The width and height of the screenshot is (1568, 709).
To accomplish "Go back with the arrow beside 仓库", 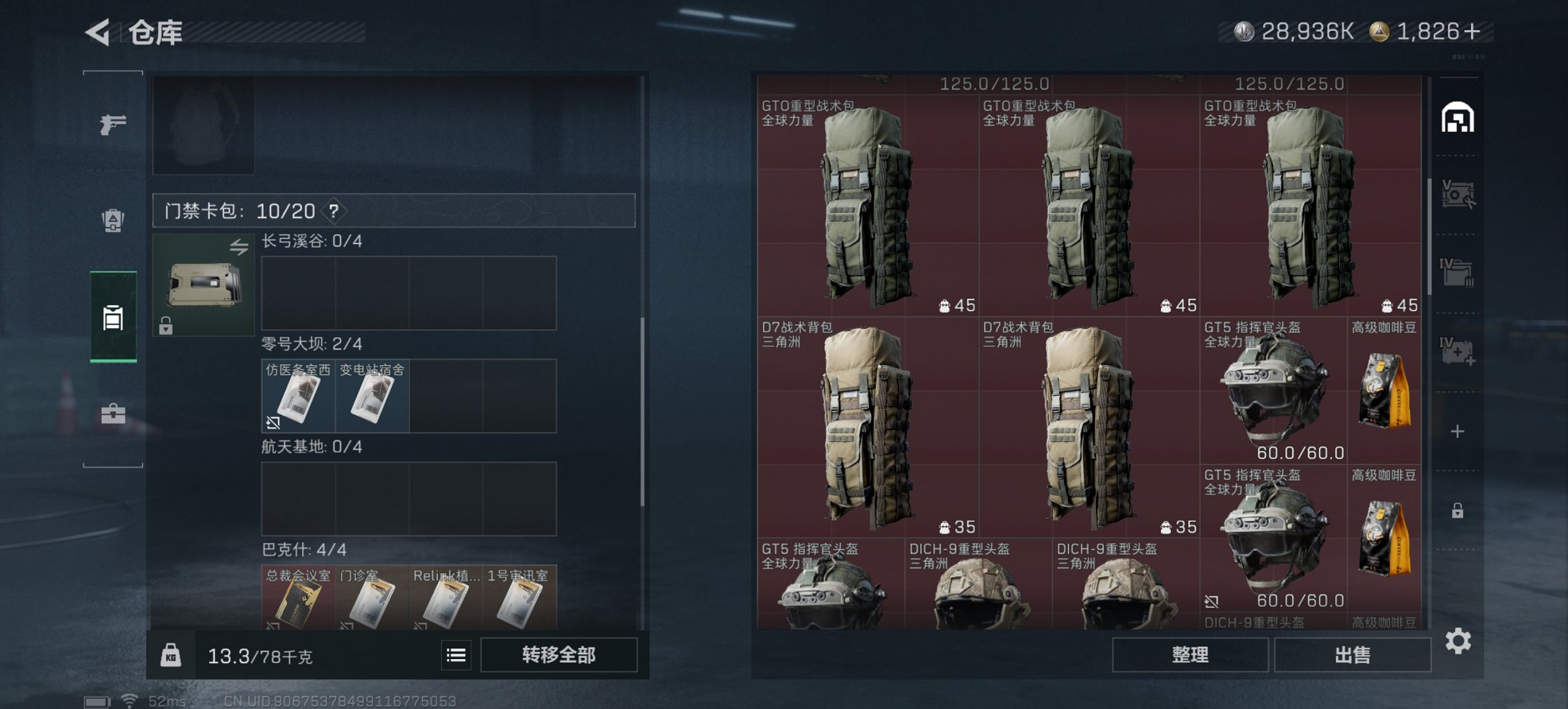I will [x=98, y=31].
